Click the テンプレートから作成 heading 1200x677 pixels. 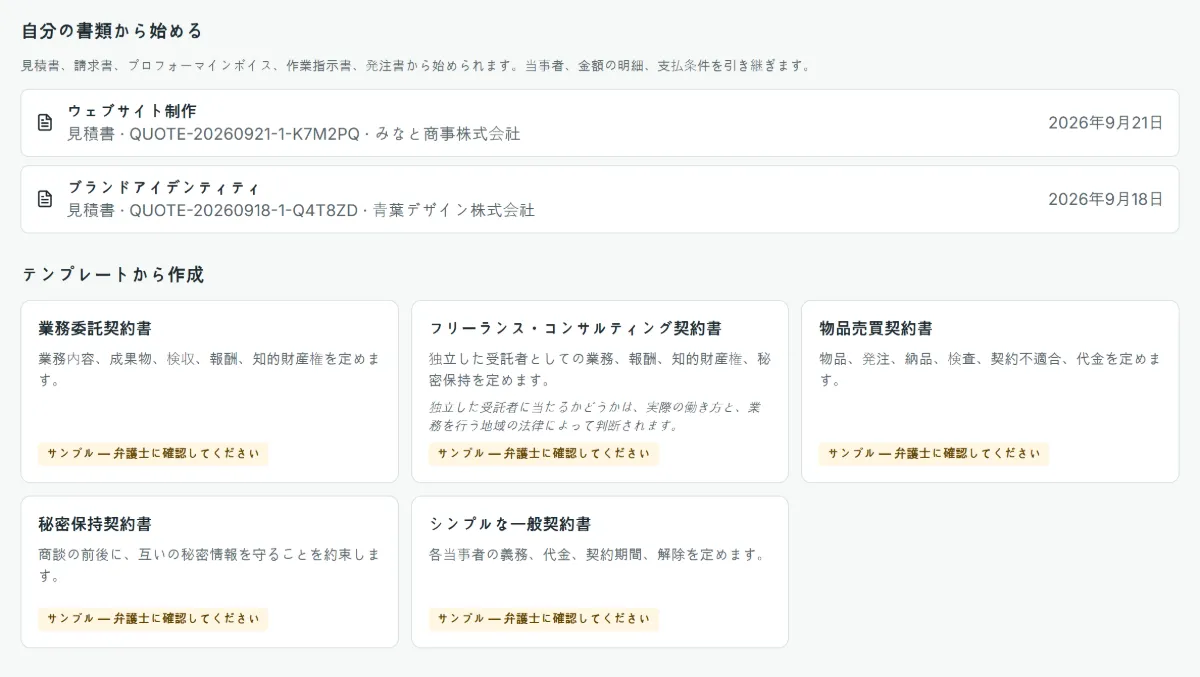pyautogui.click(x=113, y=274)
